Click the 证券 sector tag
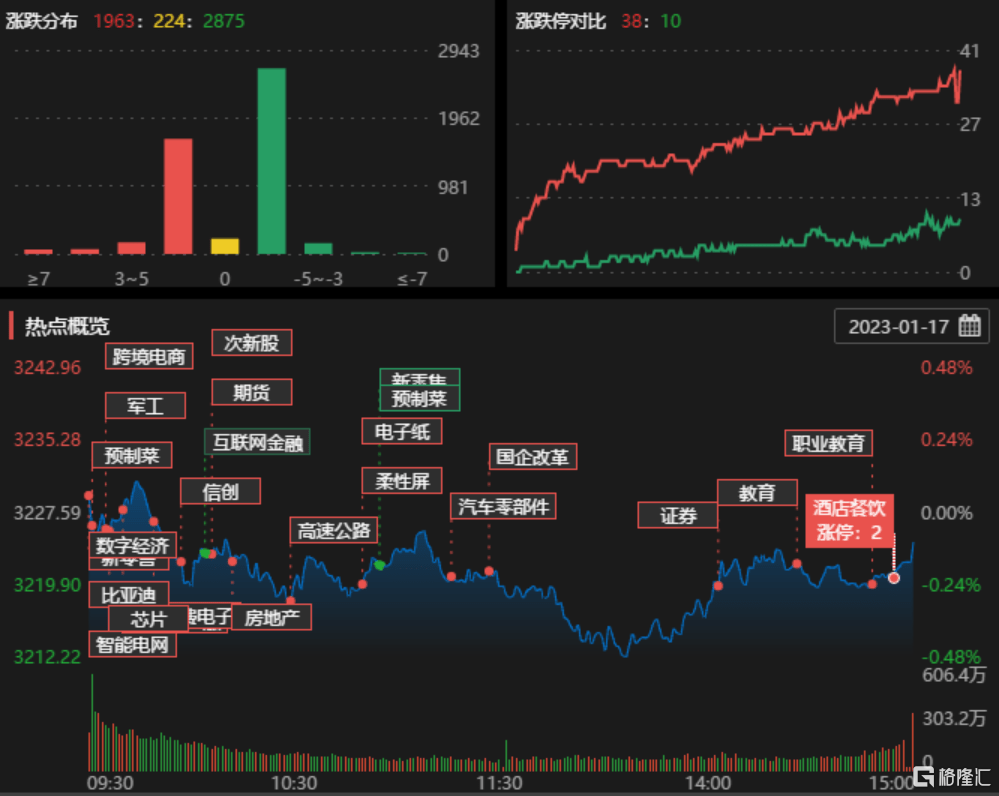The image size is (999, 796). pos(677,516)
